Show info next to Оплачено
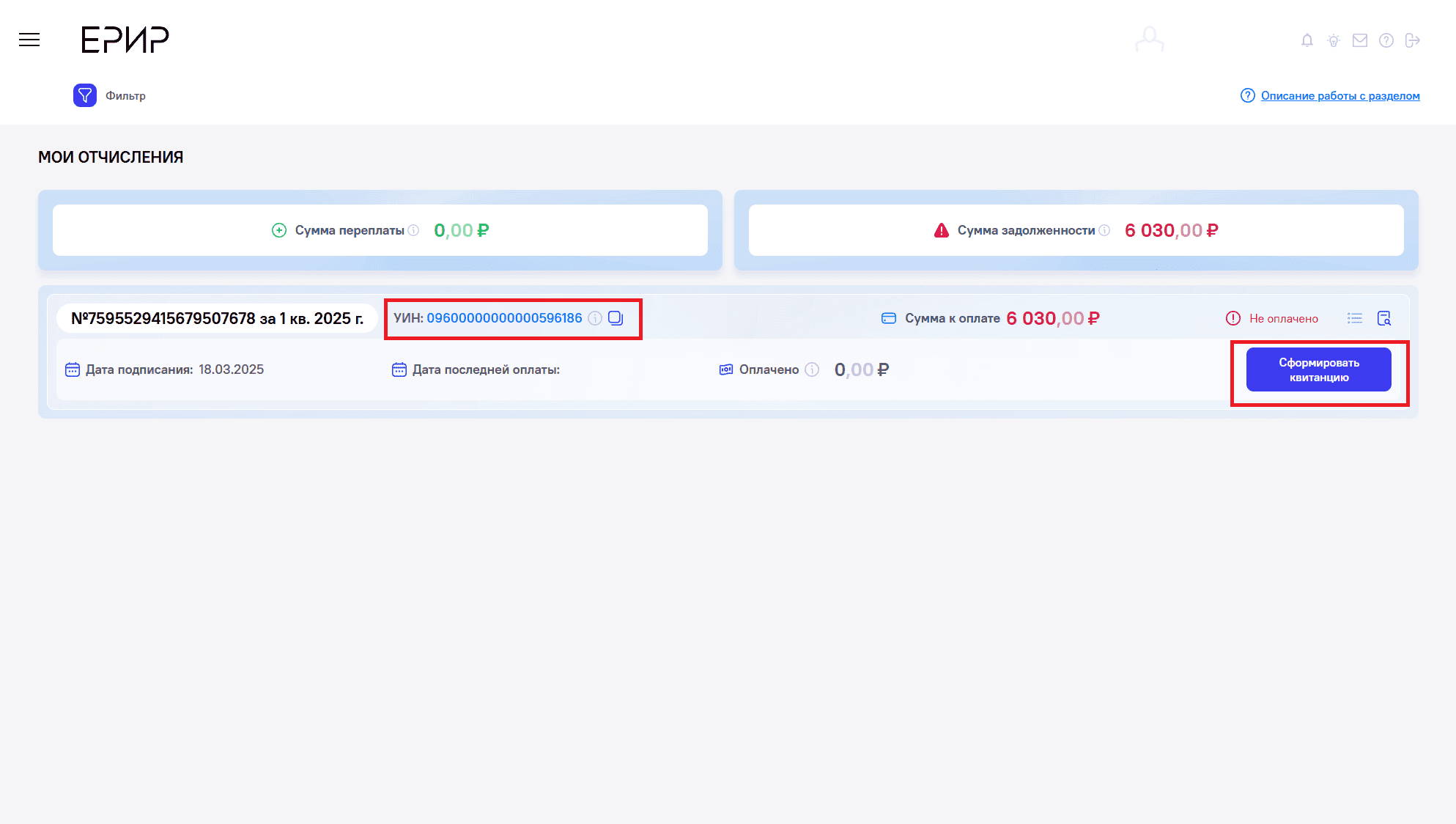The width and height of the screenshot is (1456, 824). (812, 369)
